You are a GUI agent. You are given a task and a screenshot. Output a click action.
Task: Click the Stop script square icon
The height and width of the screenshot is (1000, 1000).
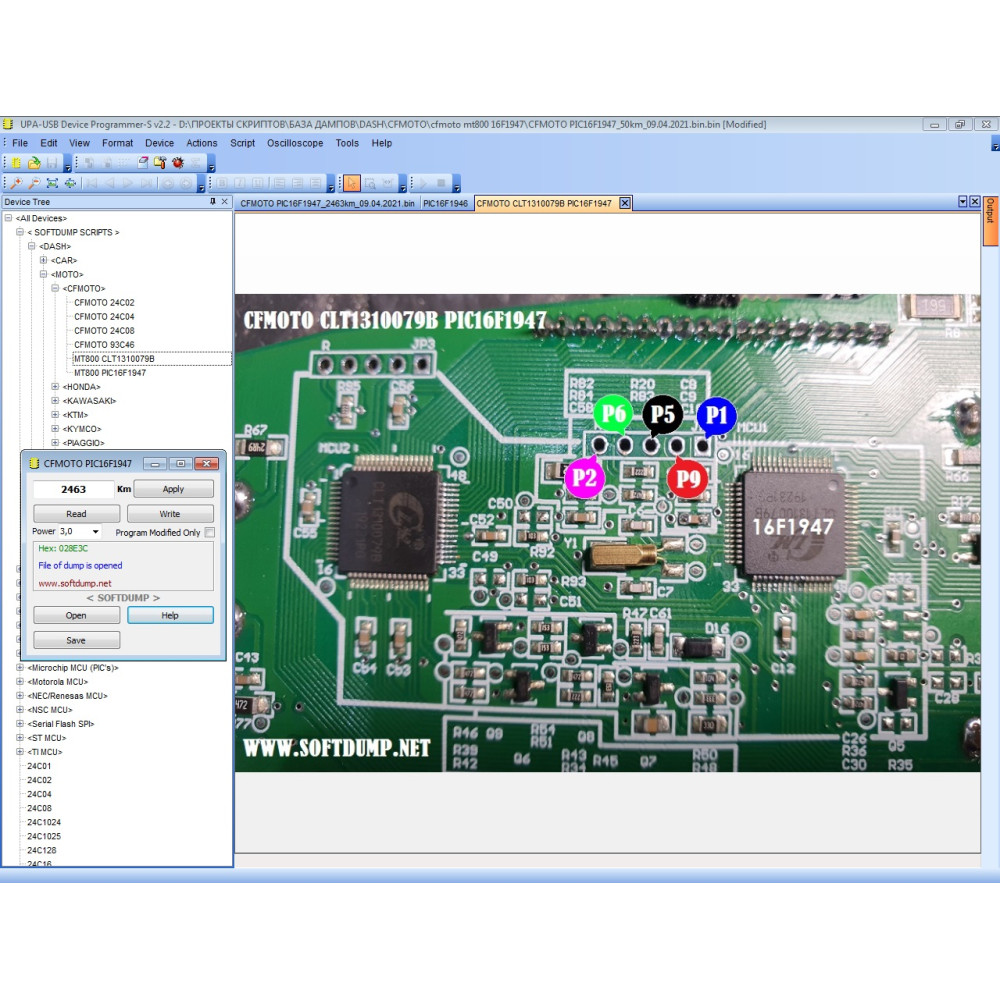tap(441, 184)
